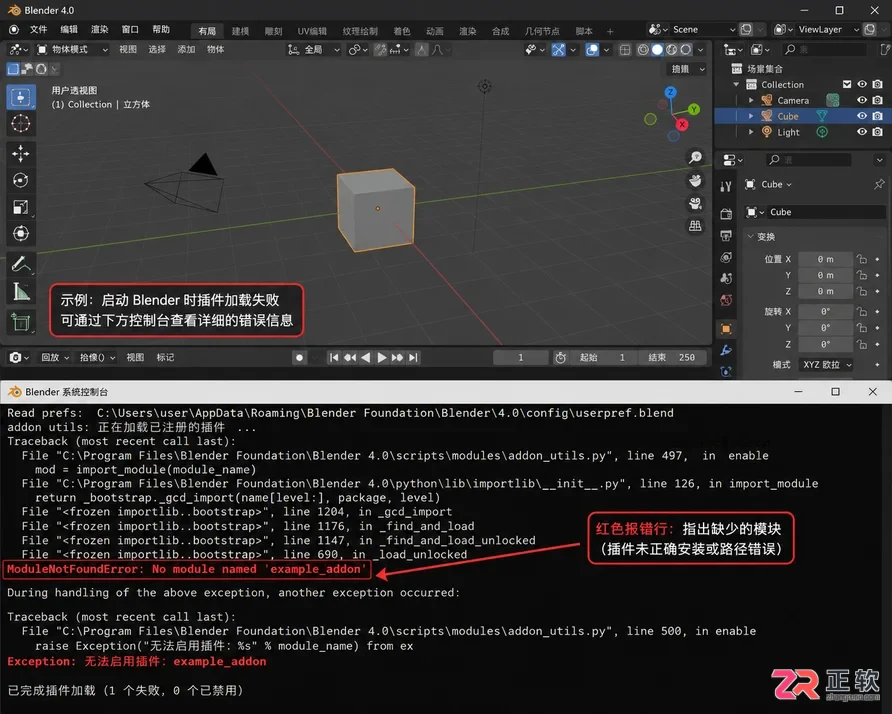Hide Camera with its eye icon
This screenshot has width=892, height=714.
[x=862, y=100]
